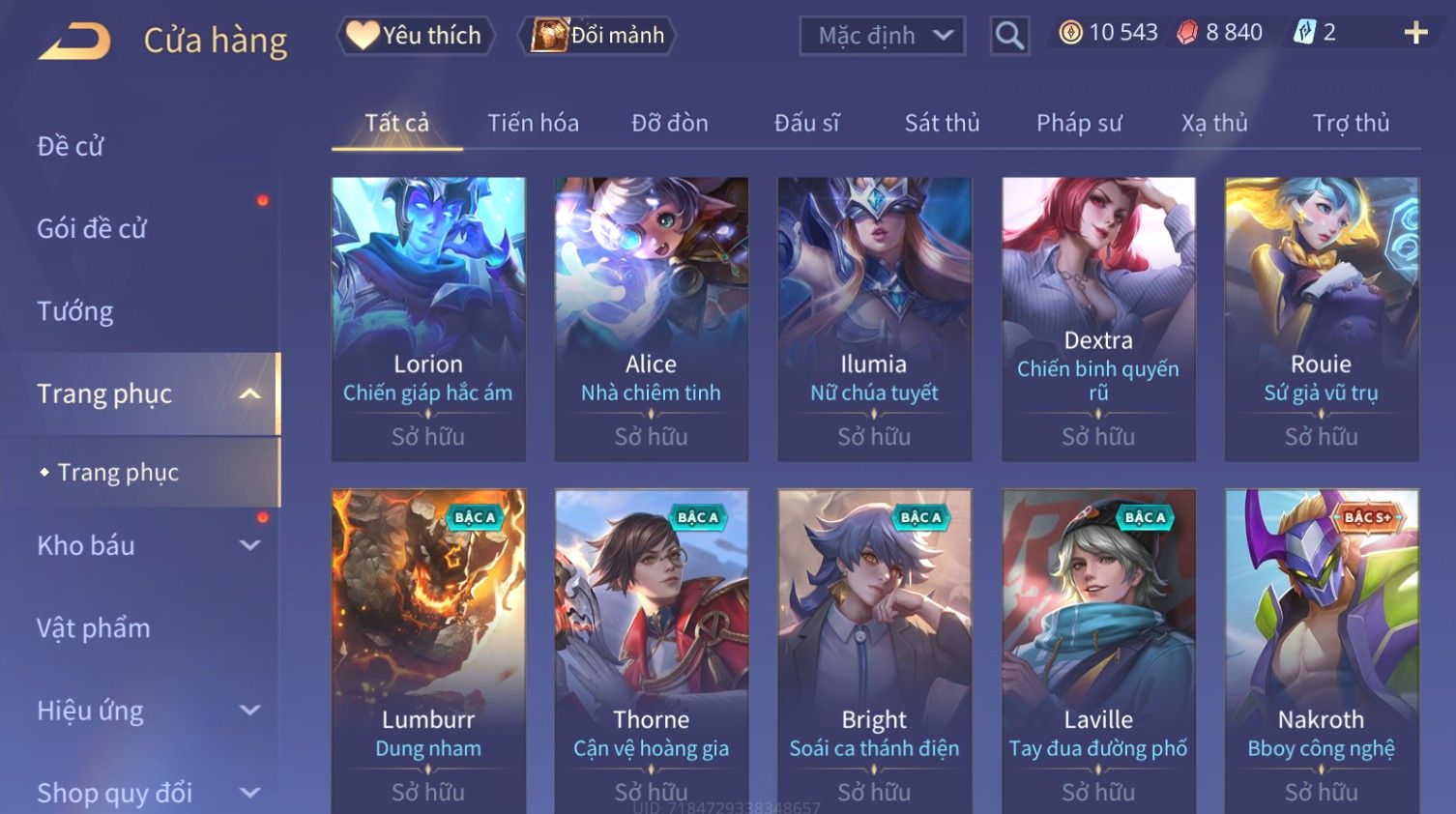This screenshot has height=814, width=1456.
Task: Tap the plus icon to add currency
Action: (x=1415, y=33)
